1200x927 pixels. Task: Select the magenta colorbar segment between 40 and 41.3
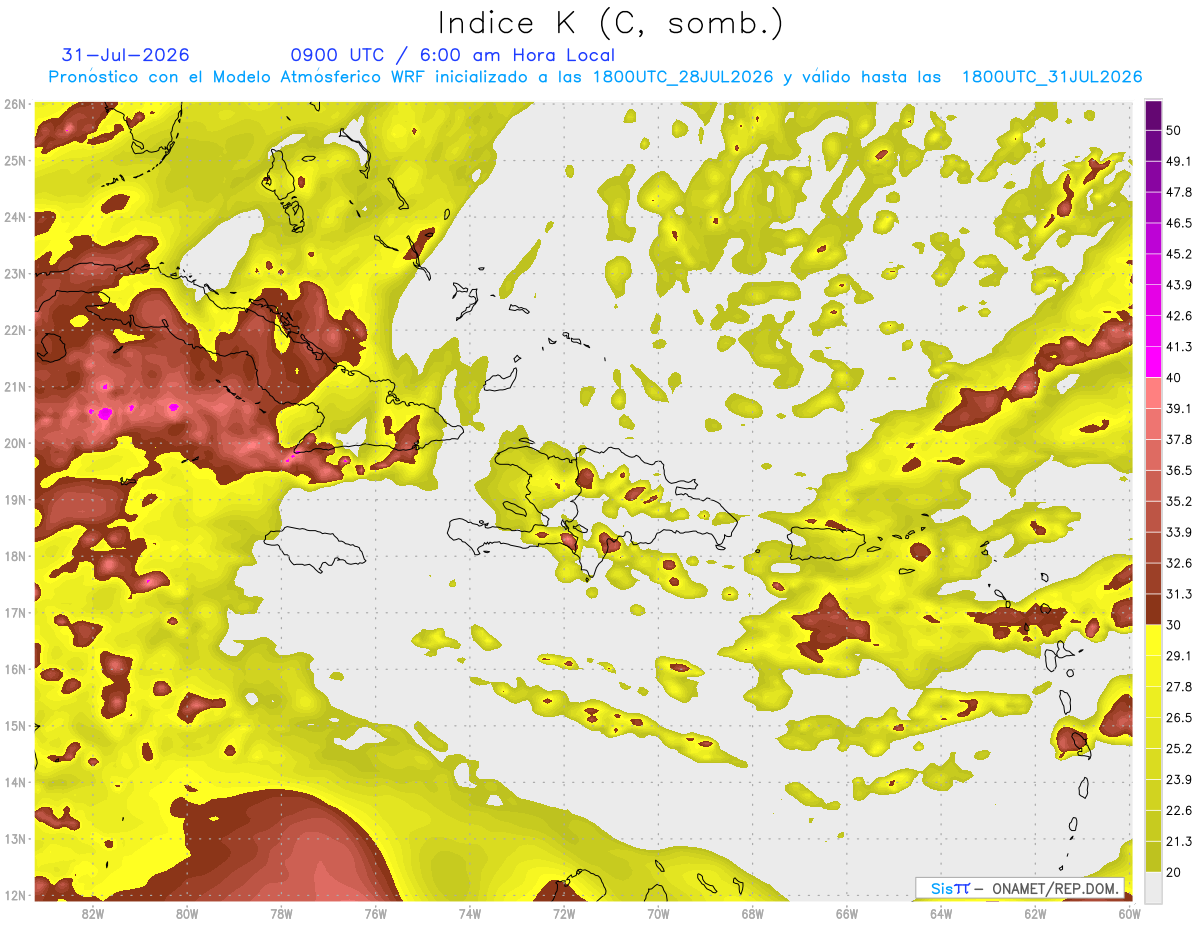pos(1153,362)
